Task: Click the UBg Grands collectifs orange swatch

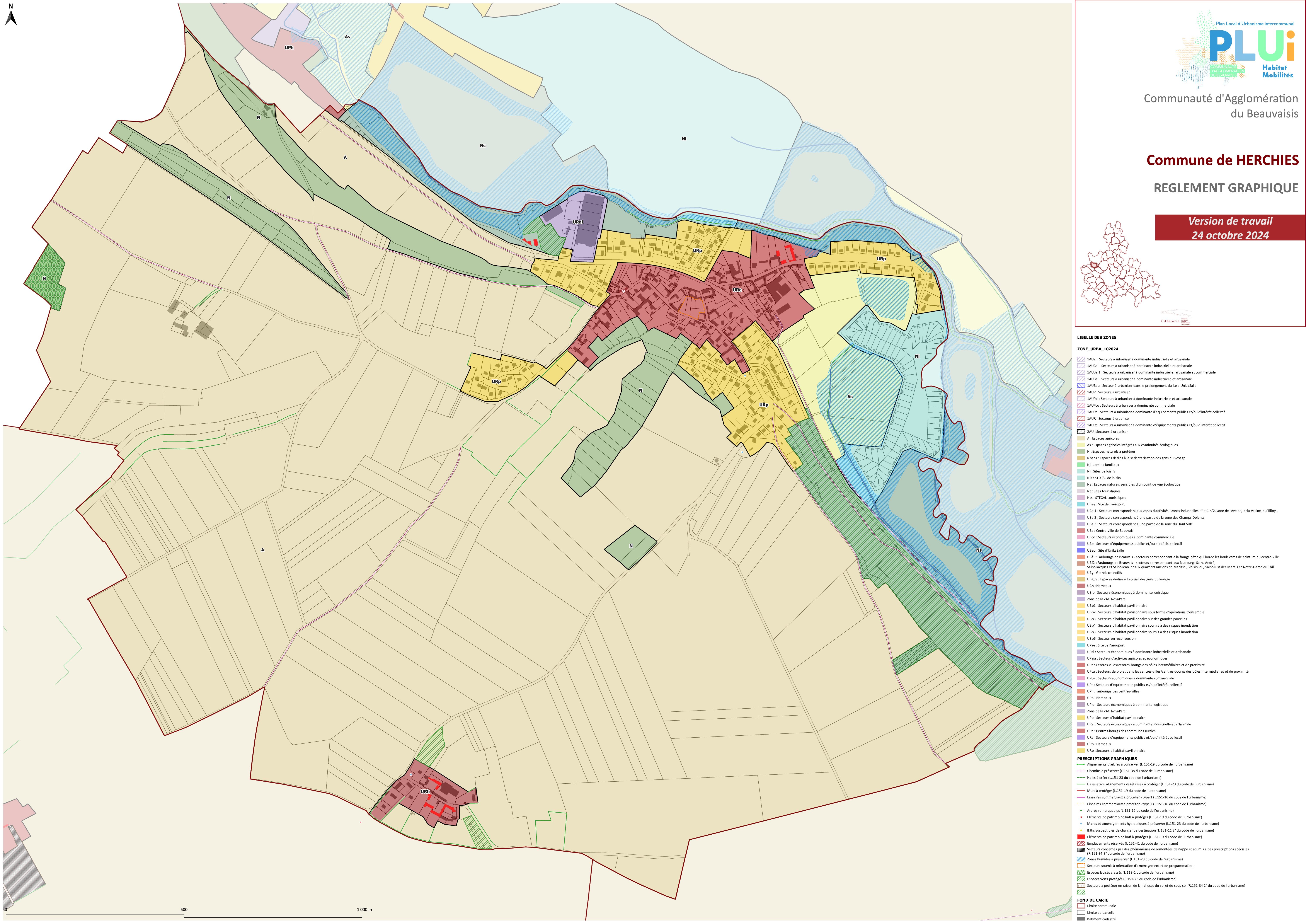Action: [x=1081, y=573]
